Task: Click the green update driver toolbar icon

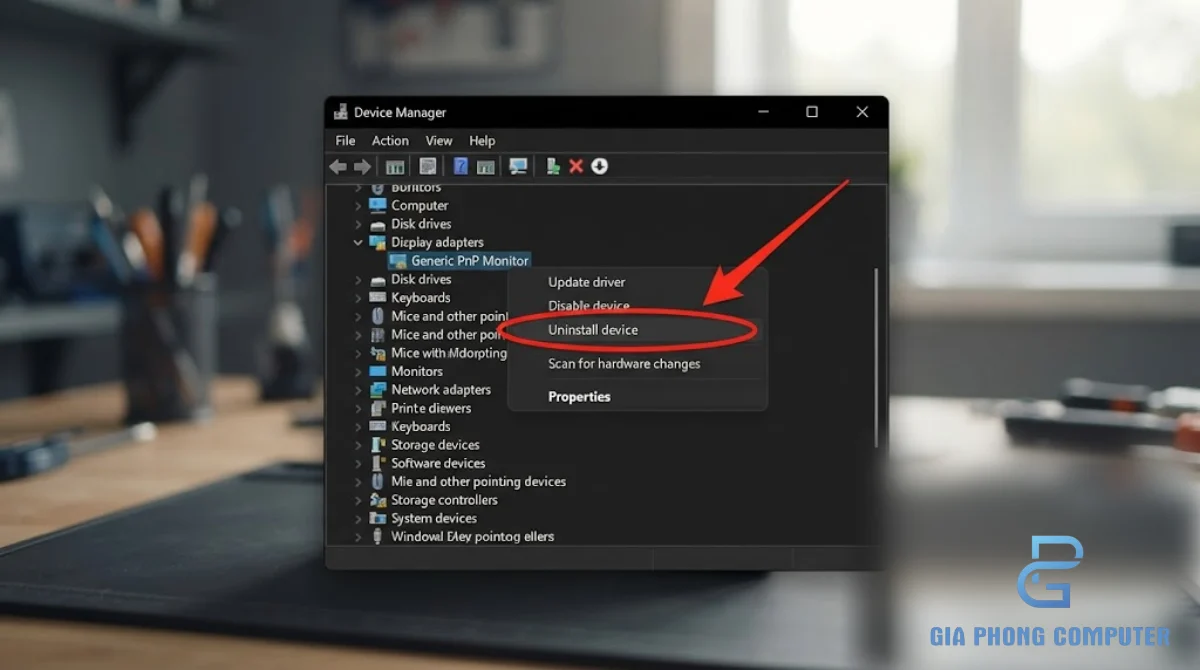Action: [x=552, y=166]
